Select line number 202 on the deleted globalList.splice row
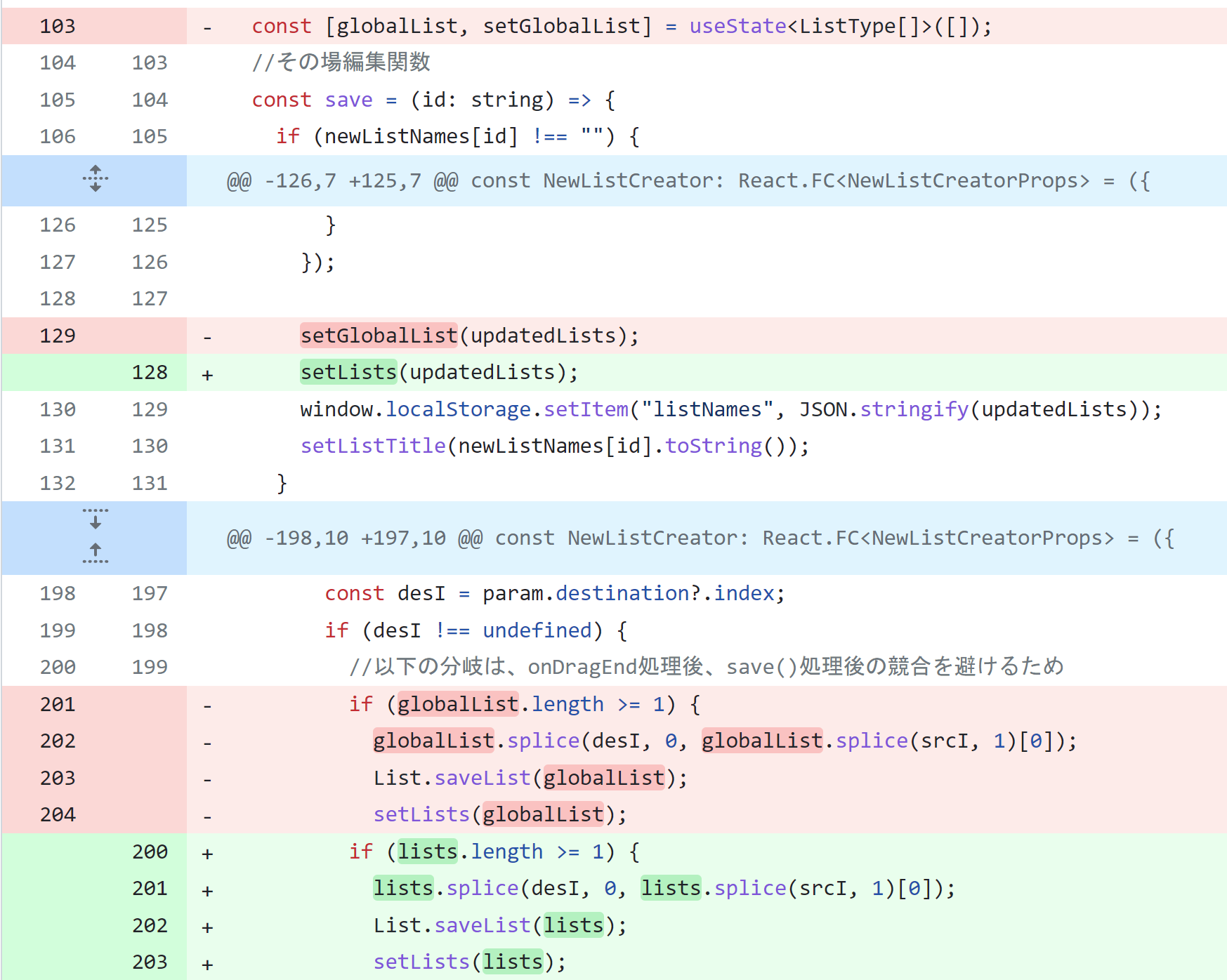The image size is (1227, 980). [58, 741]
